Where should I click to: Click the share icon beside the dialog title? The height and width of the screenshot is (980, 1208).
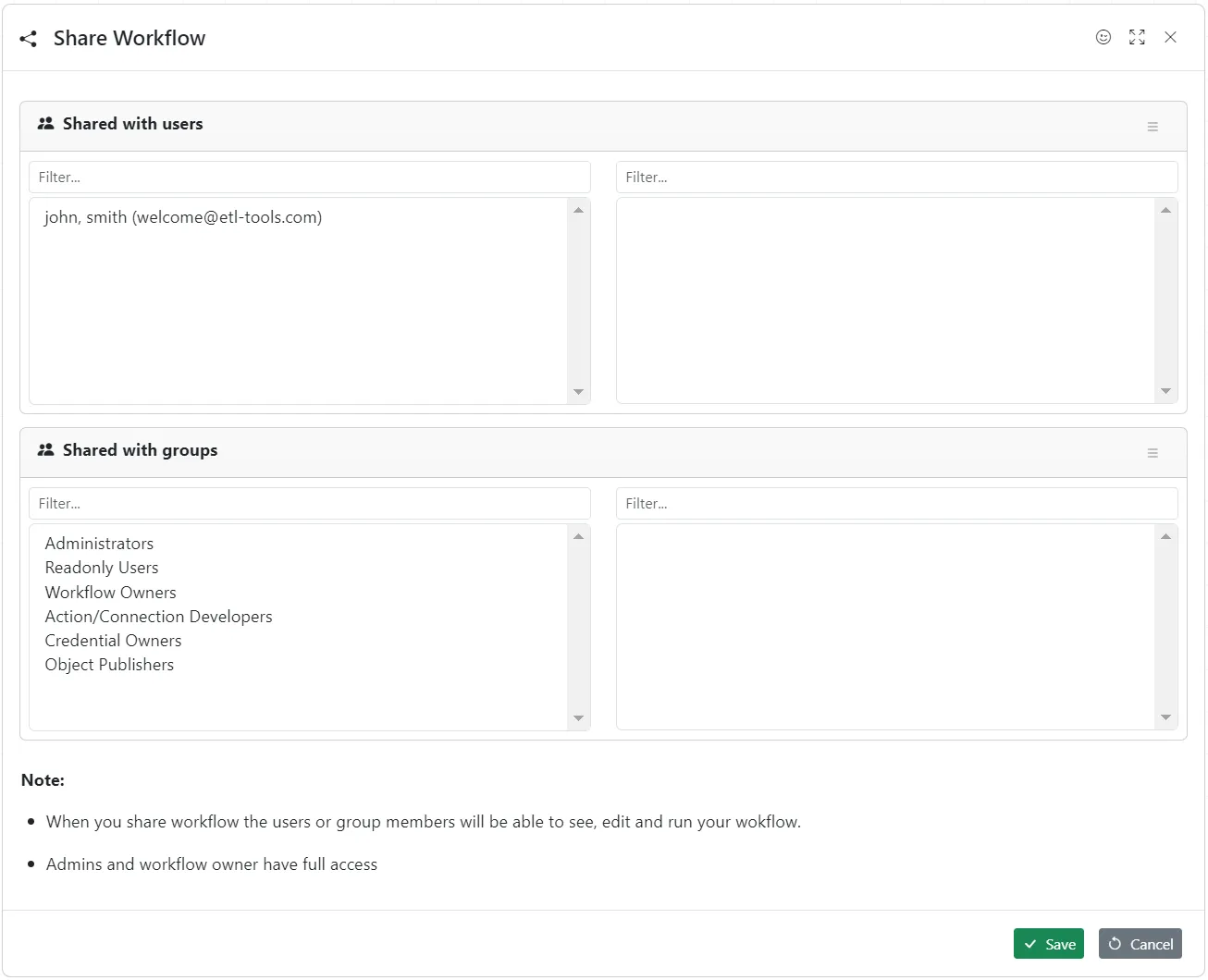(29, 39)
